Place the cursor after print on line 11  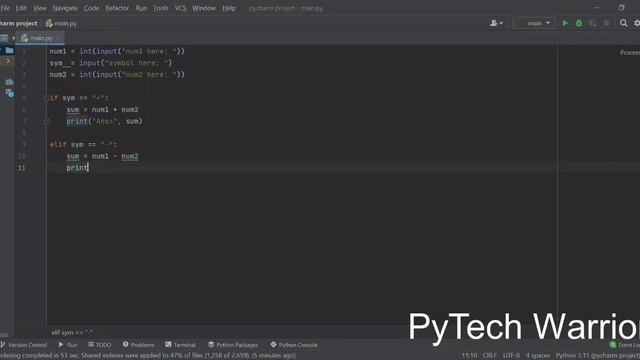pos(88,168)
